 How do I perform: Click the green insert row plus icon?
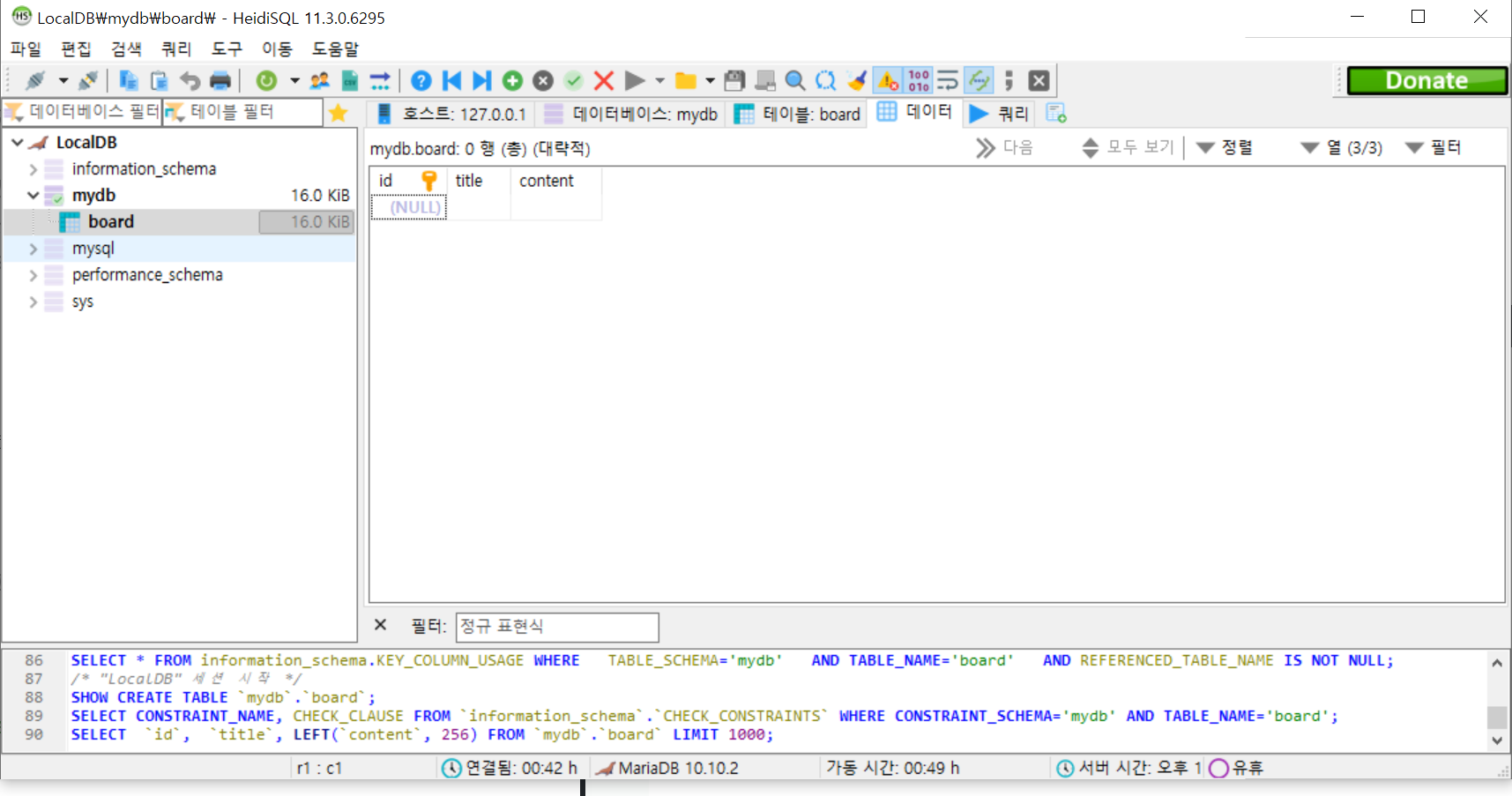[512, 81]
